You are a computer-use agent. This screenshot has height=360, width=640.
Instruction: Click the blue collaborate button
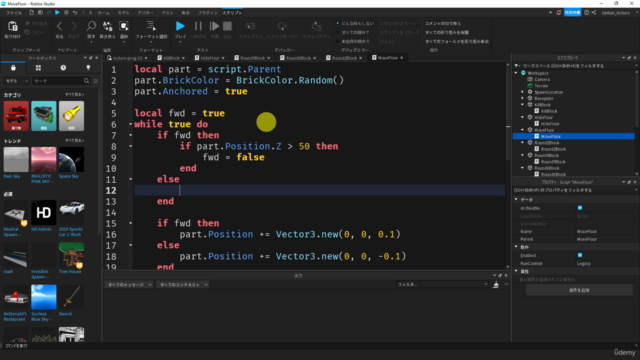tap(572, 13)
